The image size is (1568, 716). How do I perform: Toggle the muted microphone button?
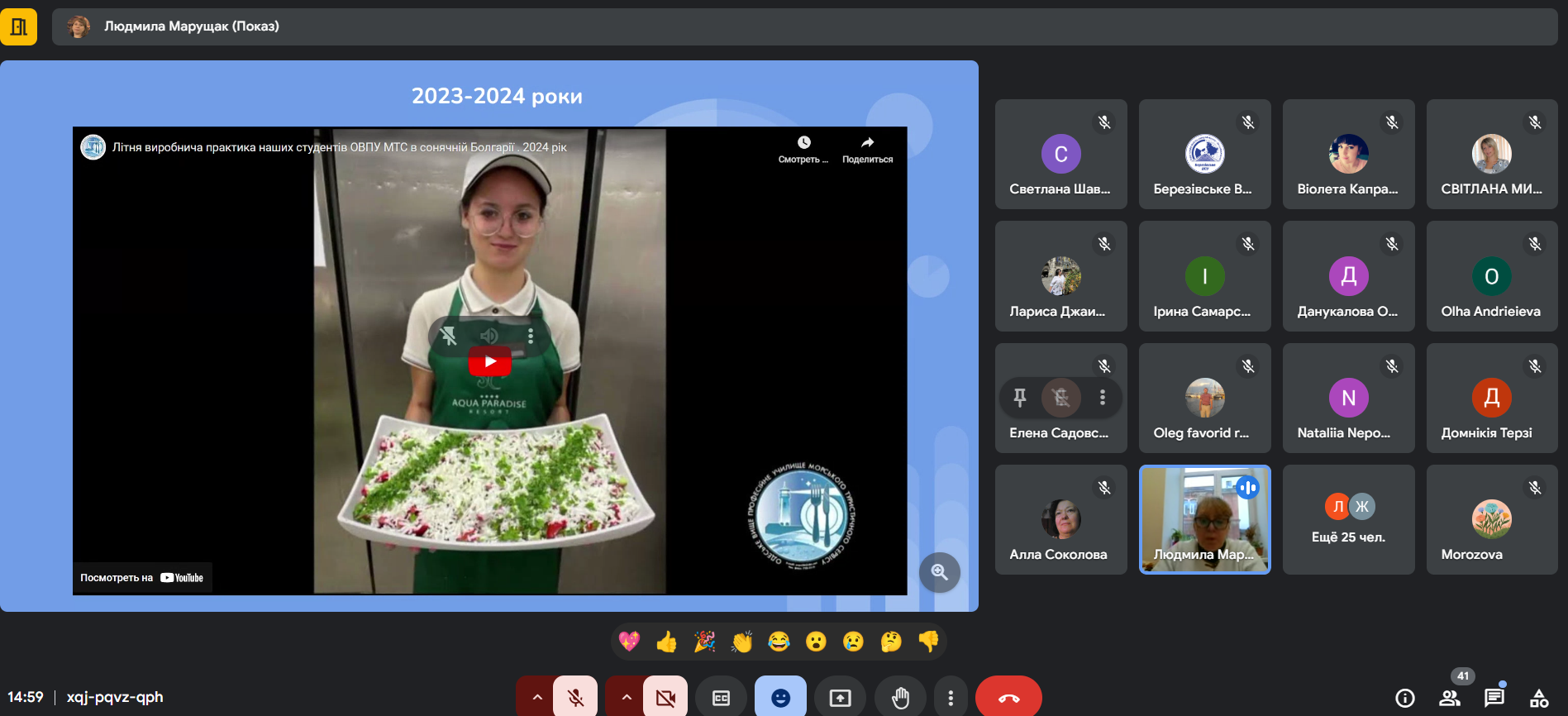point(575,698)
